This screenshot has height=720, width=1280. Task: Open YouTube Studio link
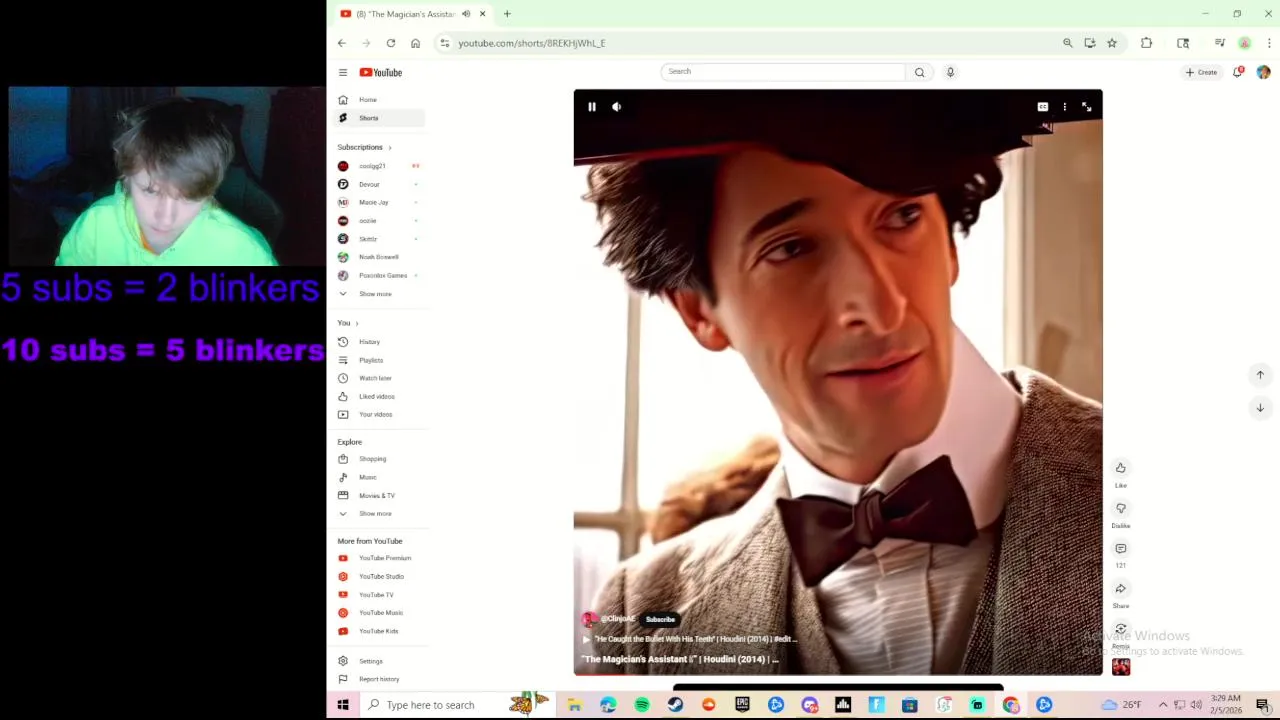pos(379,576)
